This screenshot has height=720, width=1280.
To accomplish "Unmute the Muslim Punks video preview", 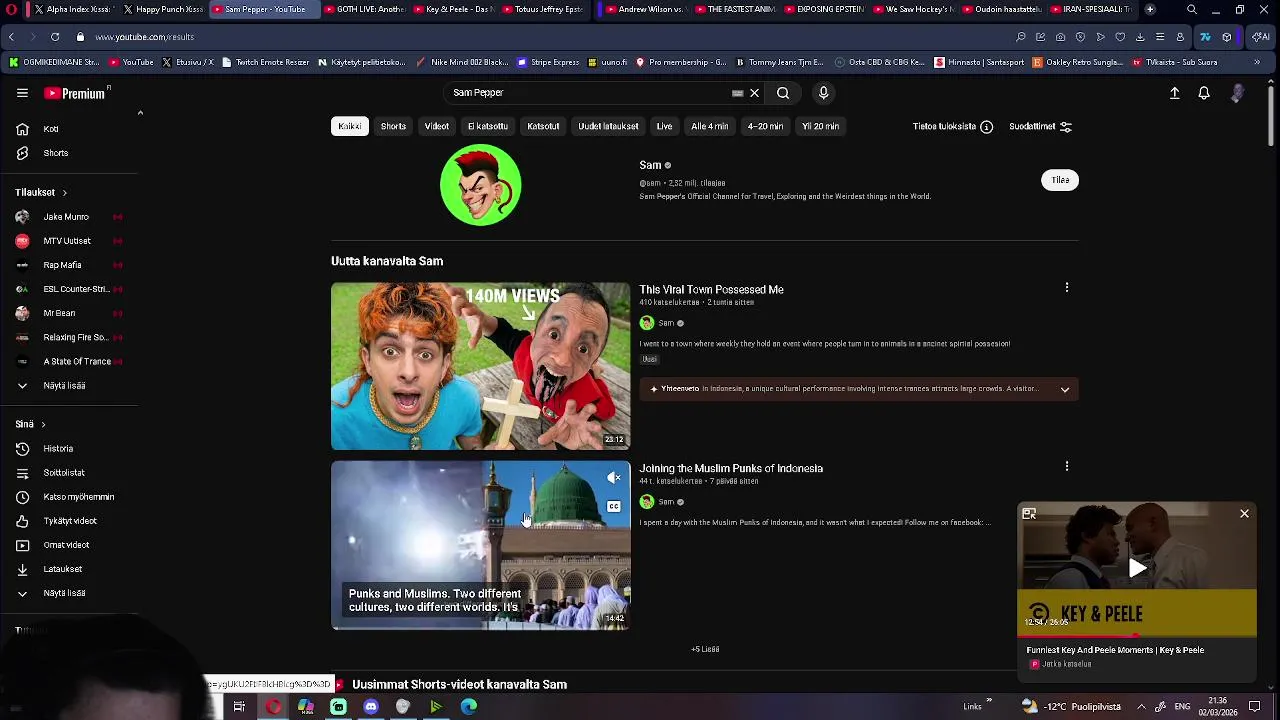I will (x=614, y=478).
